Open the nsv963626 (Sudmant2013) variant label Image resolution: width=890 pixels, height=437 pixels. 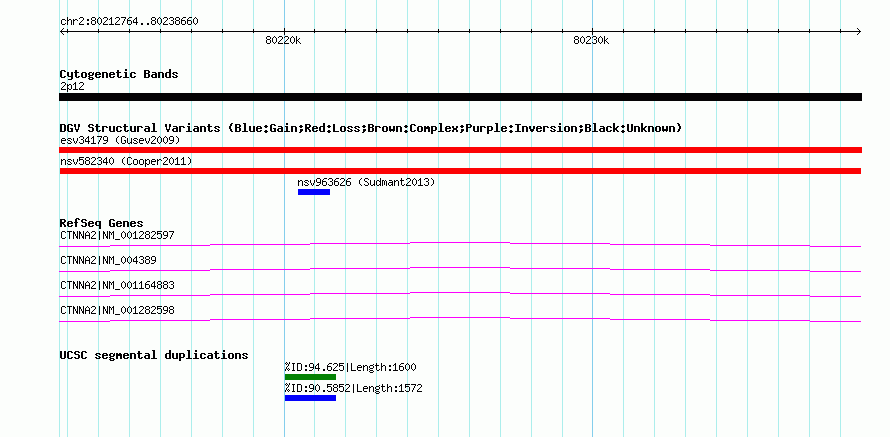click(x=366, y=183)
